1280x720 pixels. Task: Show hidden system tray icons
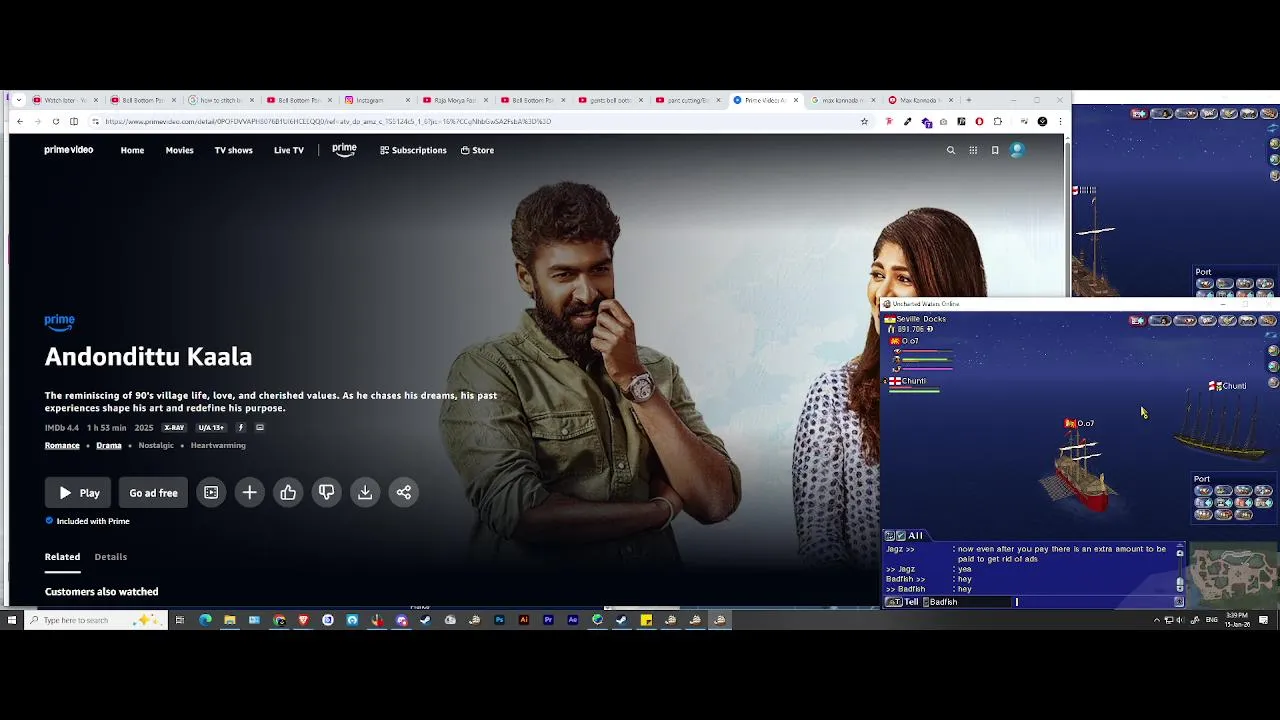(x=1157, y=620)
